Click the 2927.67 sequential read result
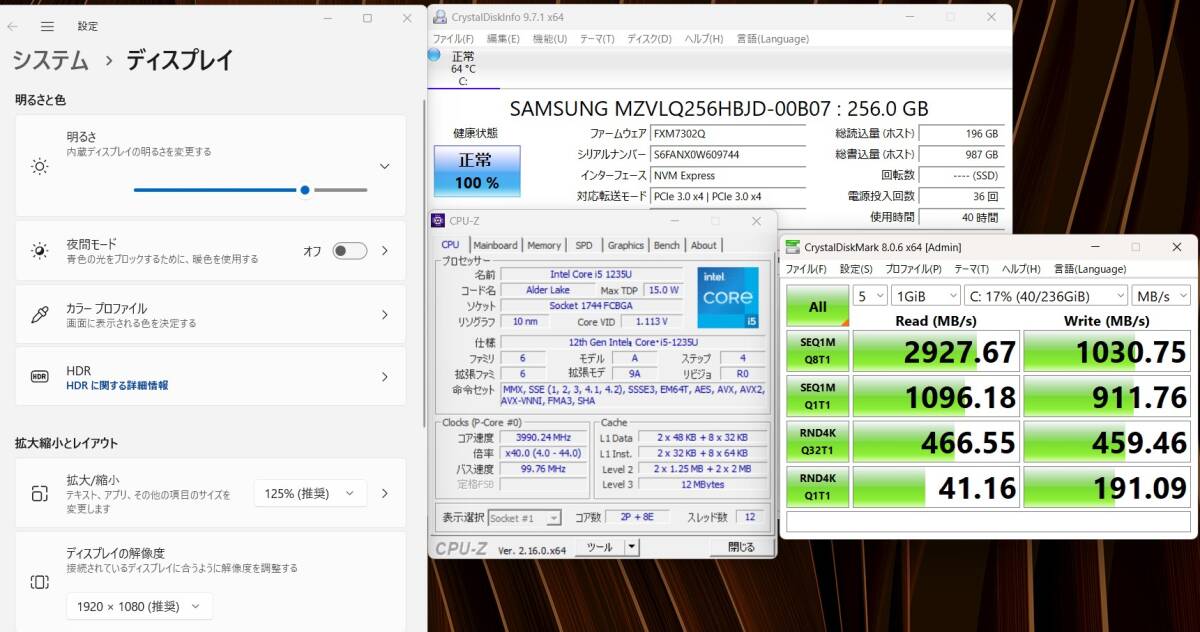This screenshot has height=632, width=1200. coord(936,351)
